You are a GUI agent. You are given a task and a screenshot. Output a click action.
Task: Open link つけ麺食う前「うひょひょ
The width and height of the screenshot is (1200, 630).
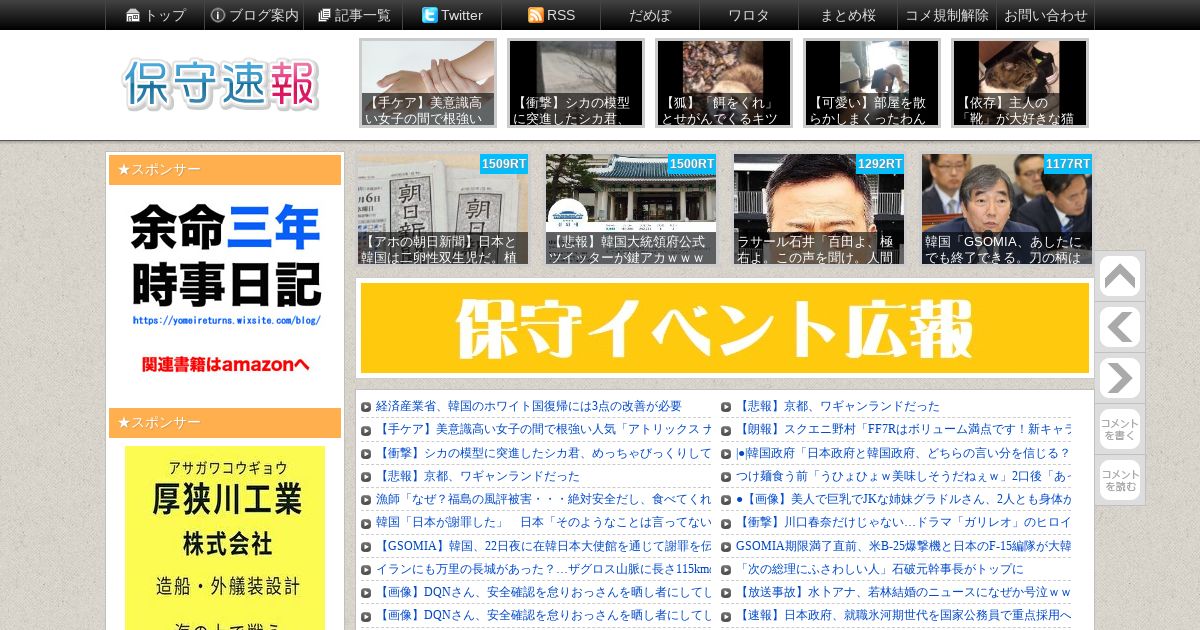pyautogui.click(x=903, y=475)
